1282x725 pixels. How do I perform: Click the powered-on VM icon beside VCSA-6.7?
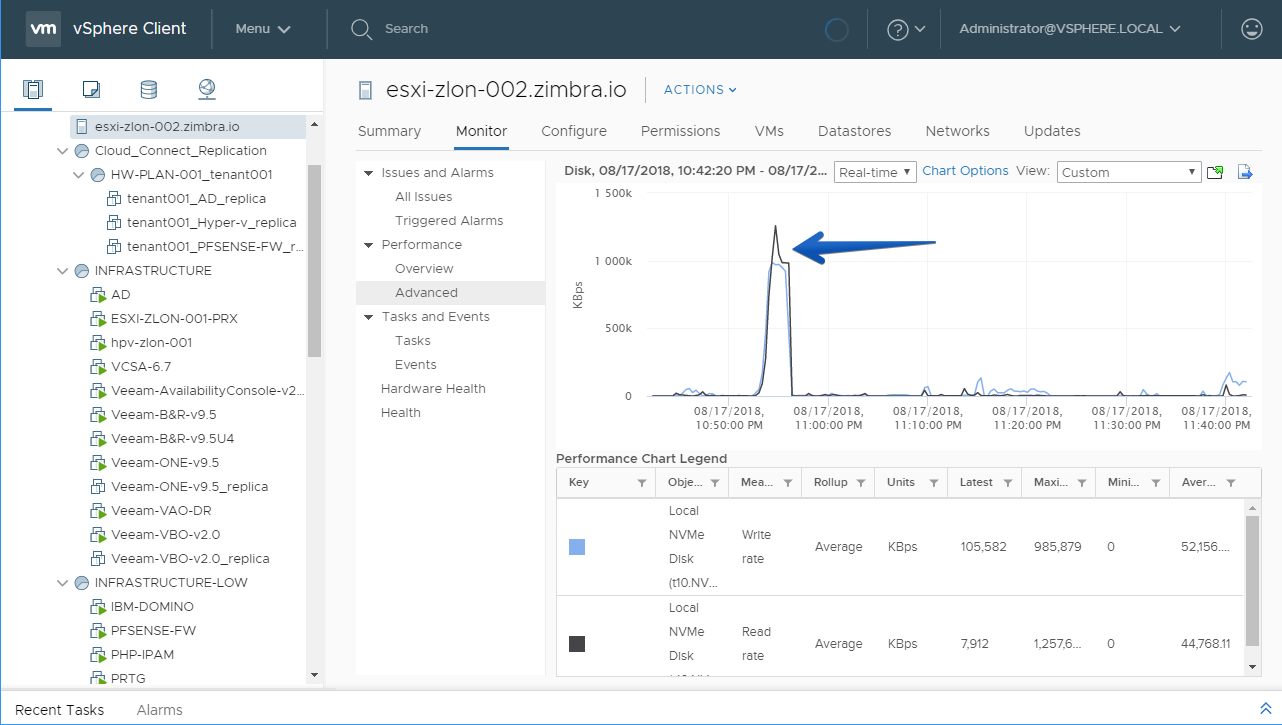[98, 367]
